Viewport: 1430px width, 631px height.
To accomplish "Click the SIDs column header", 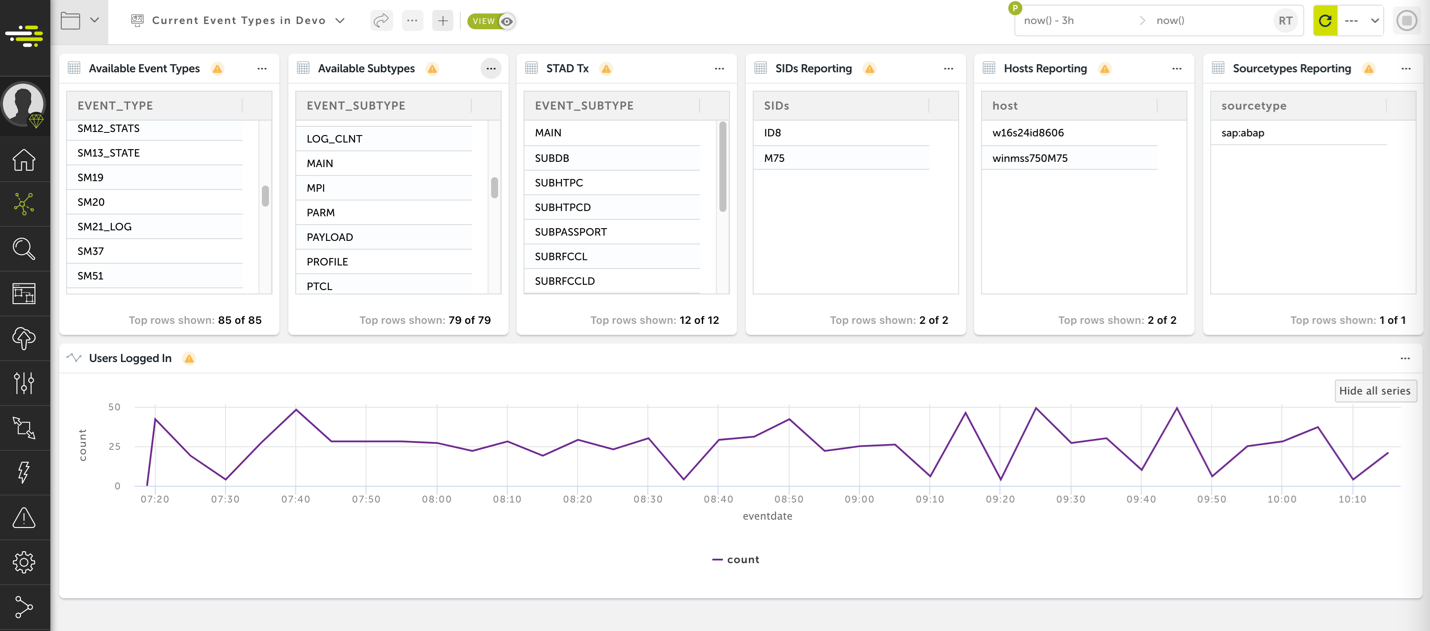I will pyautogui.click(x=841, y=105).
